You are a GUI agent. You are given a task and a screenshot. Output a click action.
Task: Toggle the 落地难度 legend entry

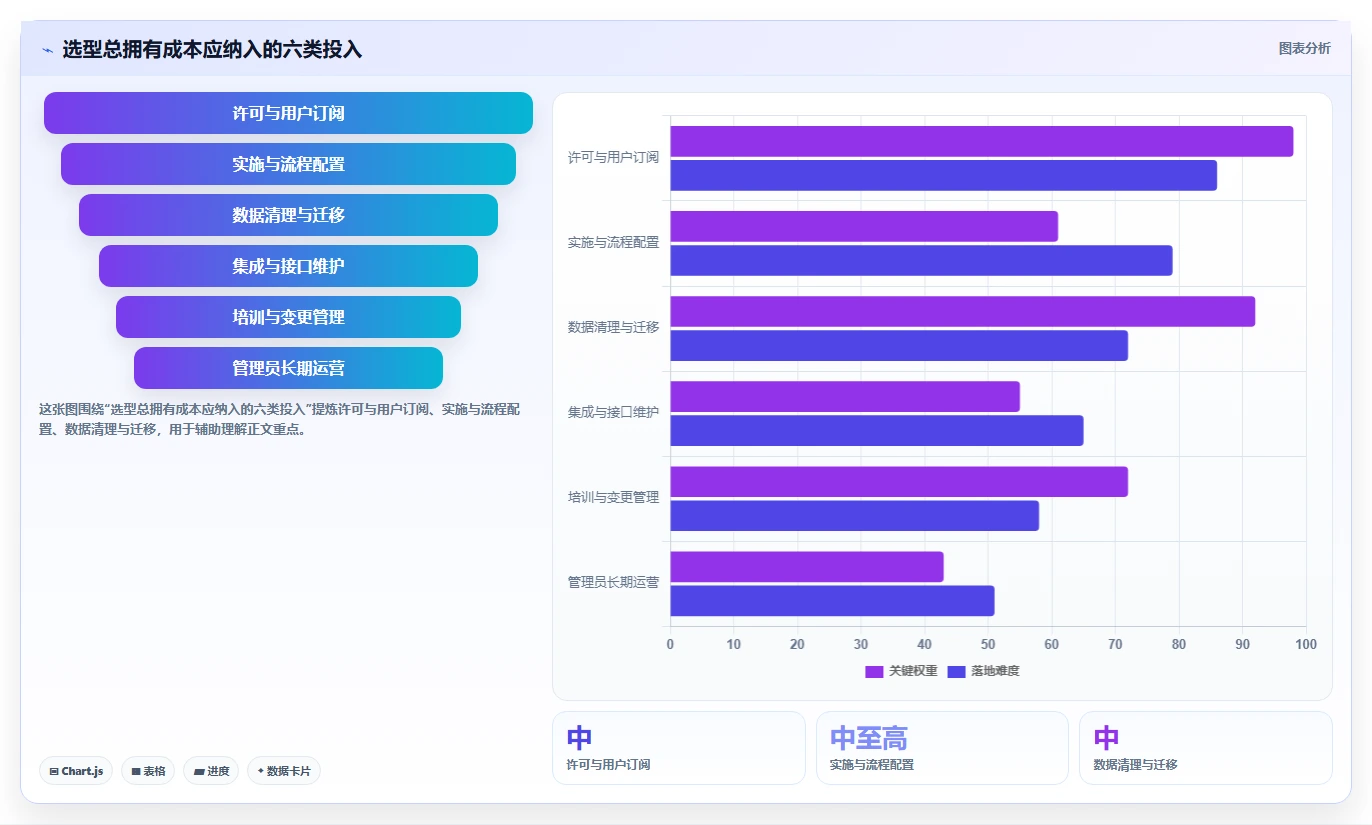(983, 671)
